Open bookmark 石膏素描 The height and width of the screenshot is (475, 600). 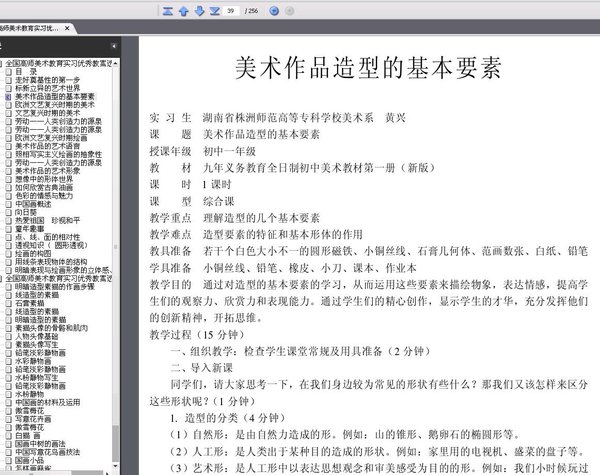(x=29, y=303)
